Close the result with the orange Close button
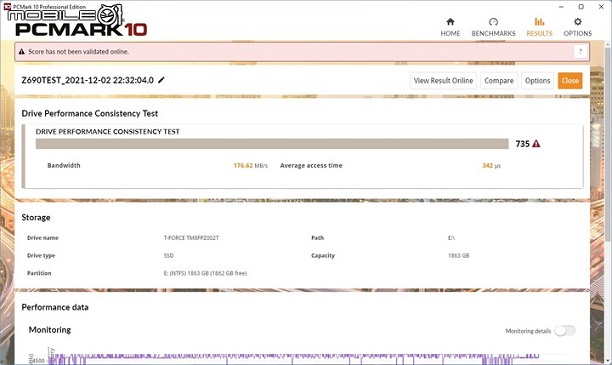The image size is (612, 365). tap(570, 80)
